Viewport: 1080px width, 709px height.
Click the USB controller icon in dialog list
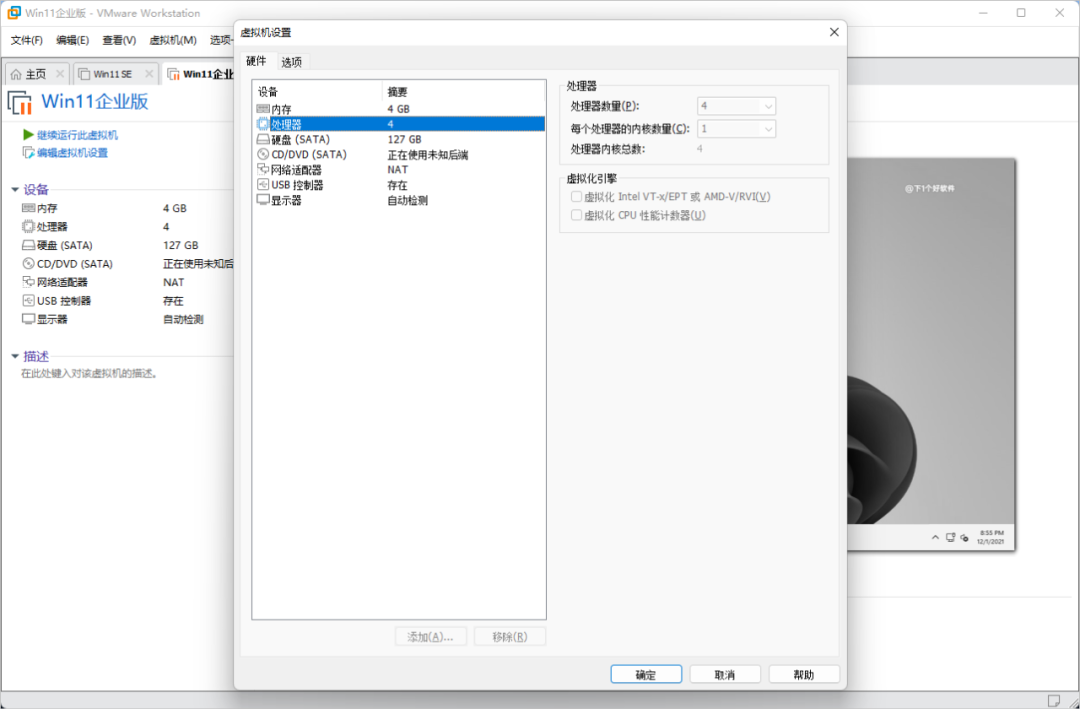pos(263,185)
